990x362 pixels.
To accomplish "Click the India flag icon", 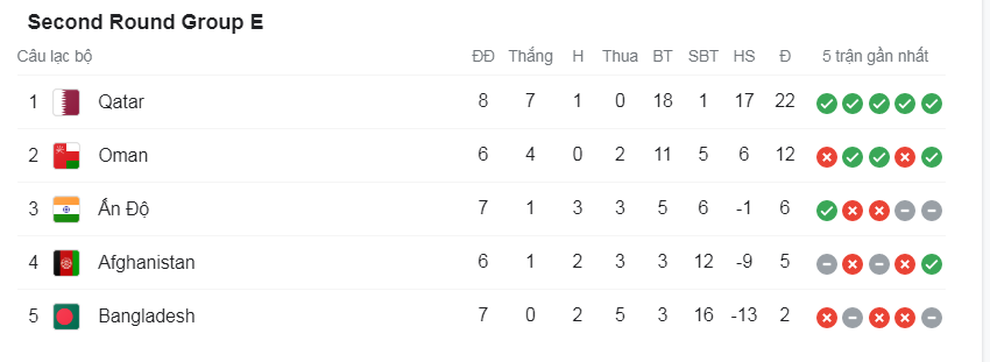I will 66,209.
